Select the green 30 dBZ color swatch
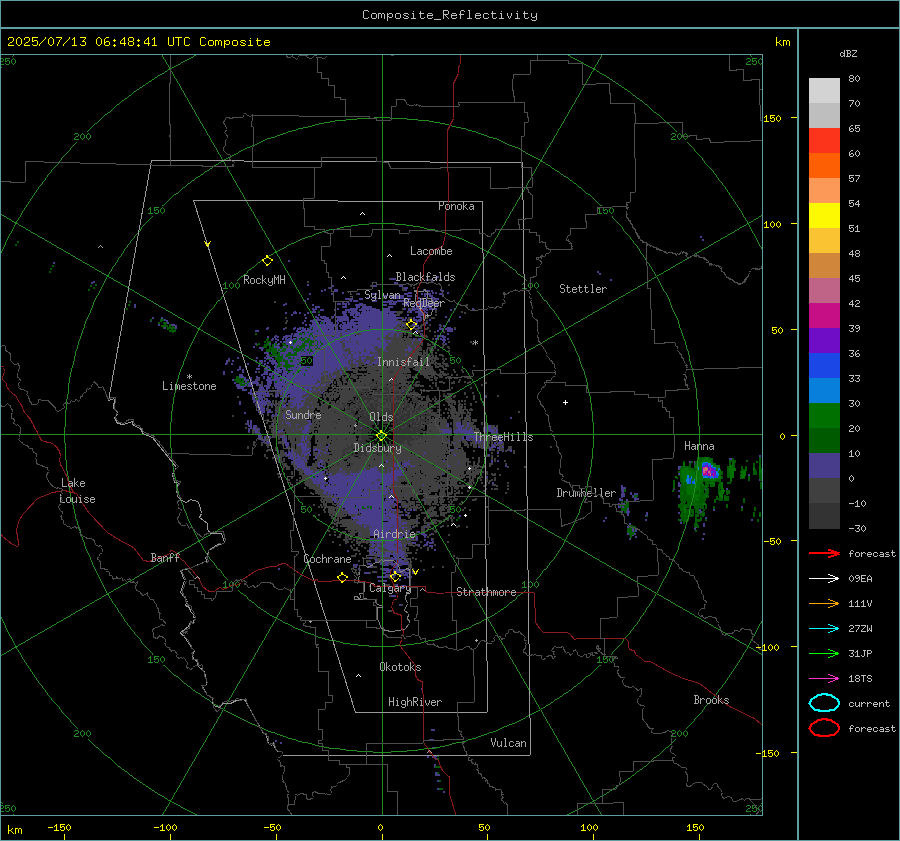The height and width of the screenshot is (841, 900). [x=824, y=415]
